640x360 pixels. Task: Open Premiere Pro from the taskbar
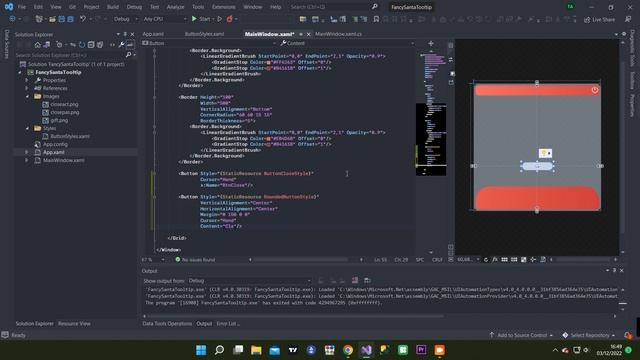tap(421, 350)
